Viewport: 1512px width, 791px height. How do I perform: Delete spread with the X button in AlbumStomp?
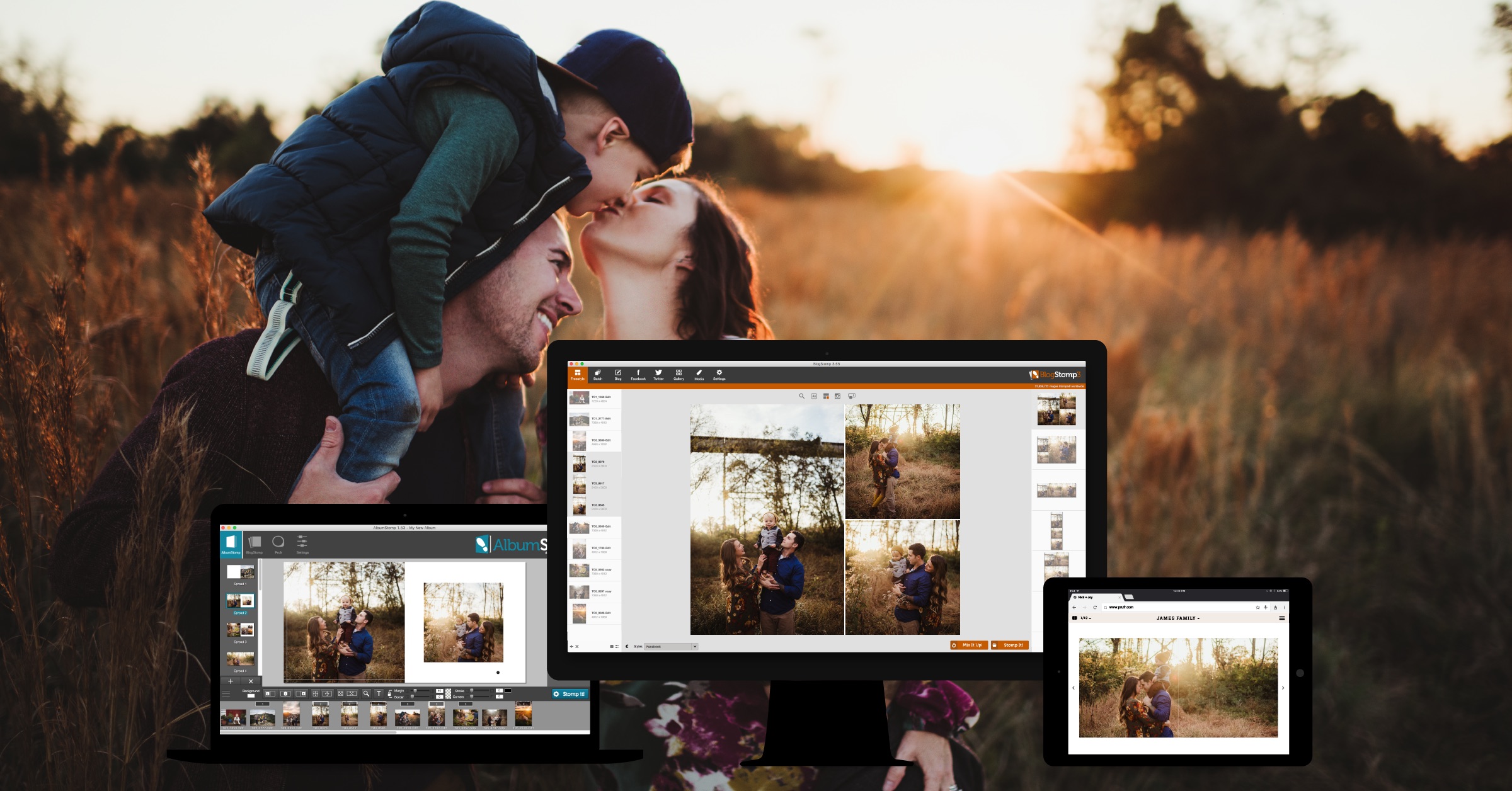(251, 681)
